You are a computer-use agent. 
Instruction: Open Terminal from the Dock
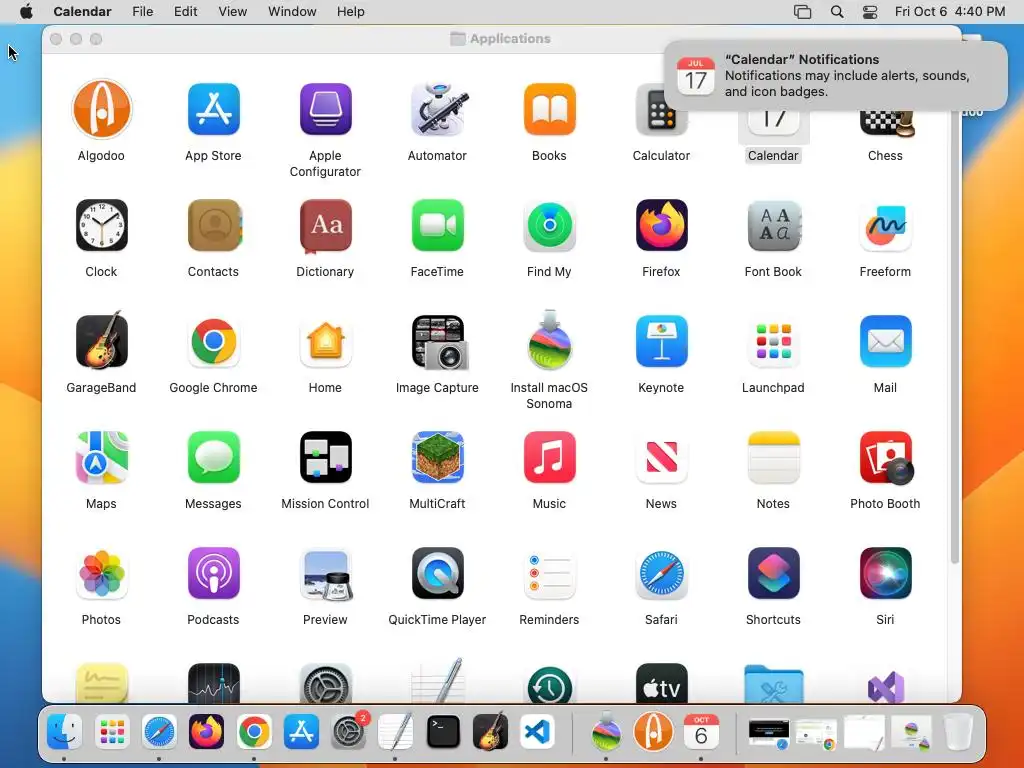pos(443,732)
